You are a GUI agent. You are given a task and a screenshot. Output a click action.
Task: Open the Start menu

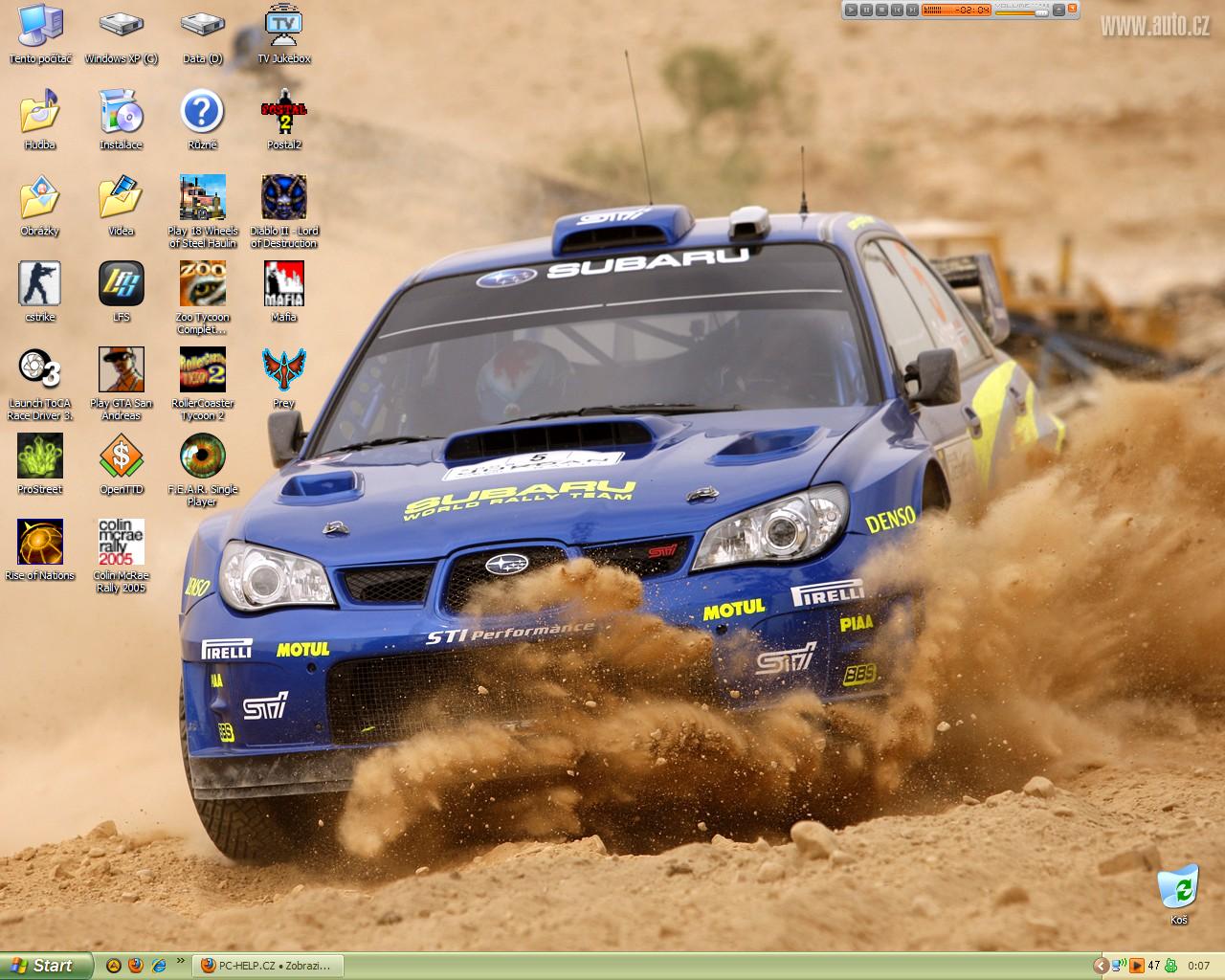(47, 966)
